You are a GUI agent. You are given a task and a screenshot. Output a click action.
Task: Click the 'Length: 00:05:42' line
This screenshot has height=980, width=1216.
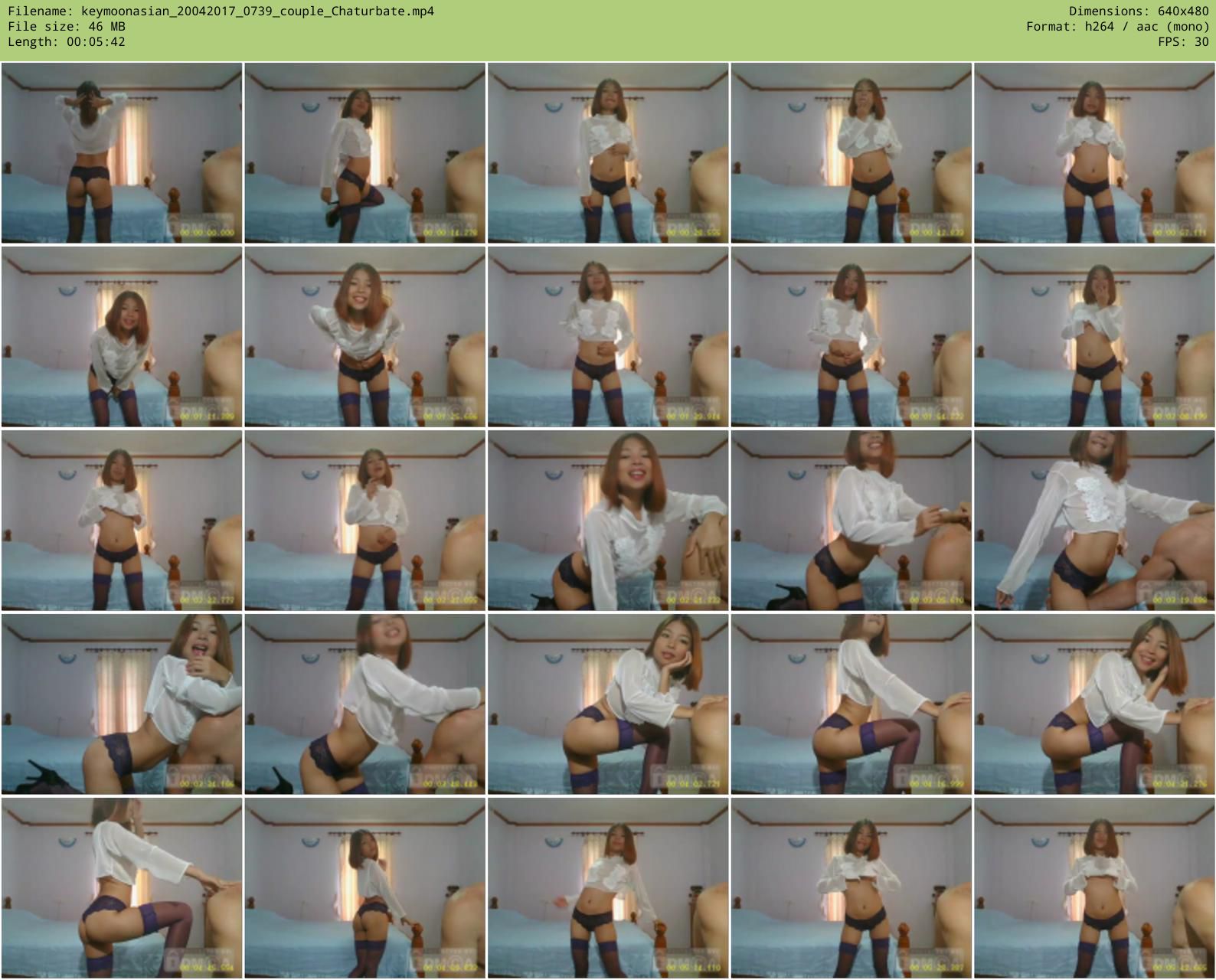click(67, 42)
